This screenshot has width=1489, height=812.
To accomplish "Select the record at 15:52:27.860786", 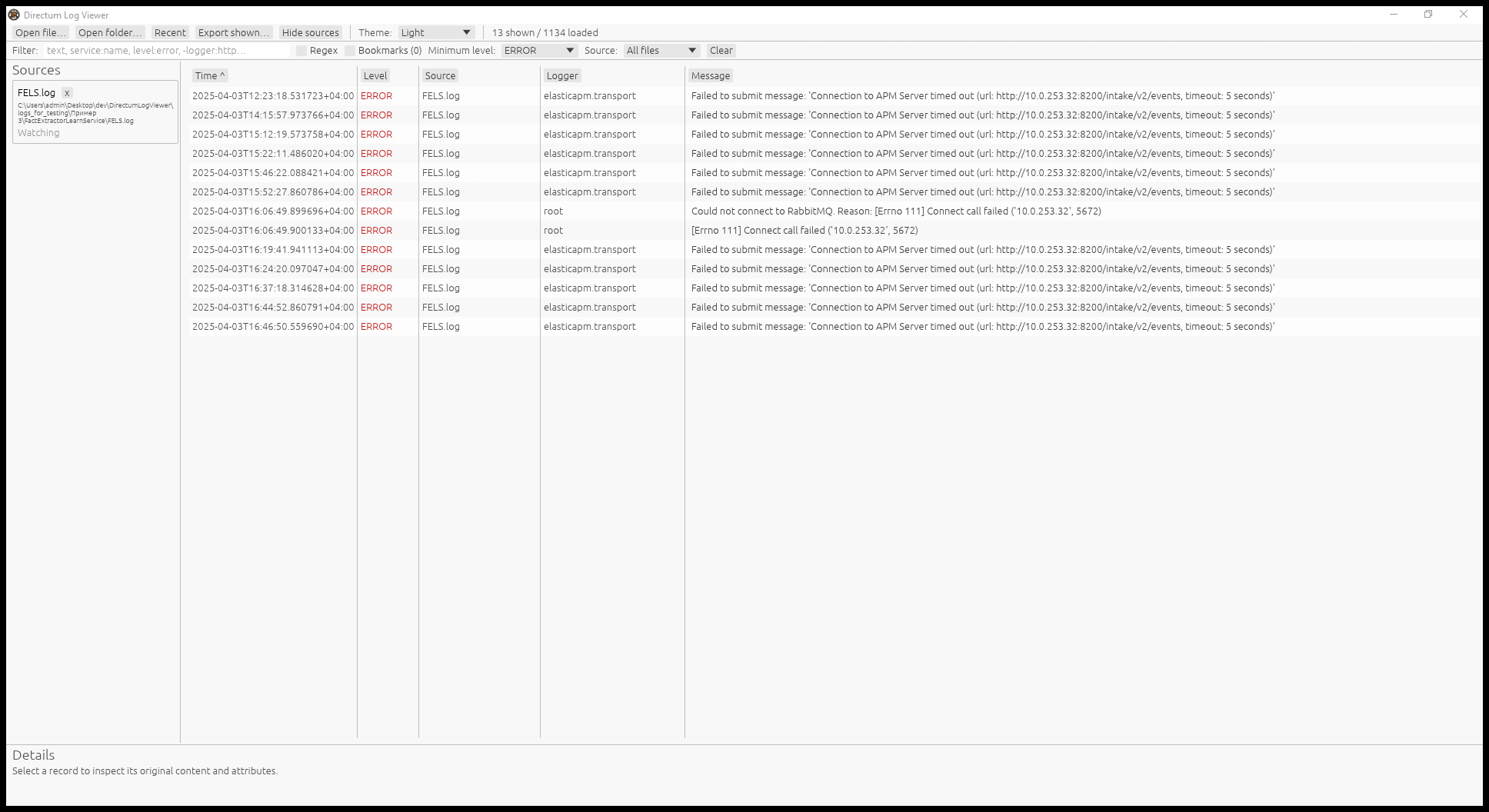I will click(x=833, y=192).
